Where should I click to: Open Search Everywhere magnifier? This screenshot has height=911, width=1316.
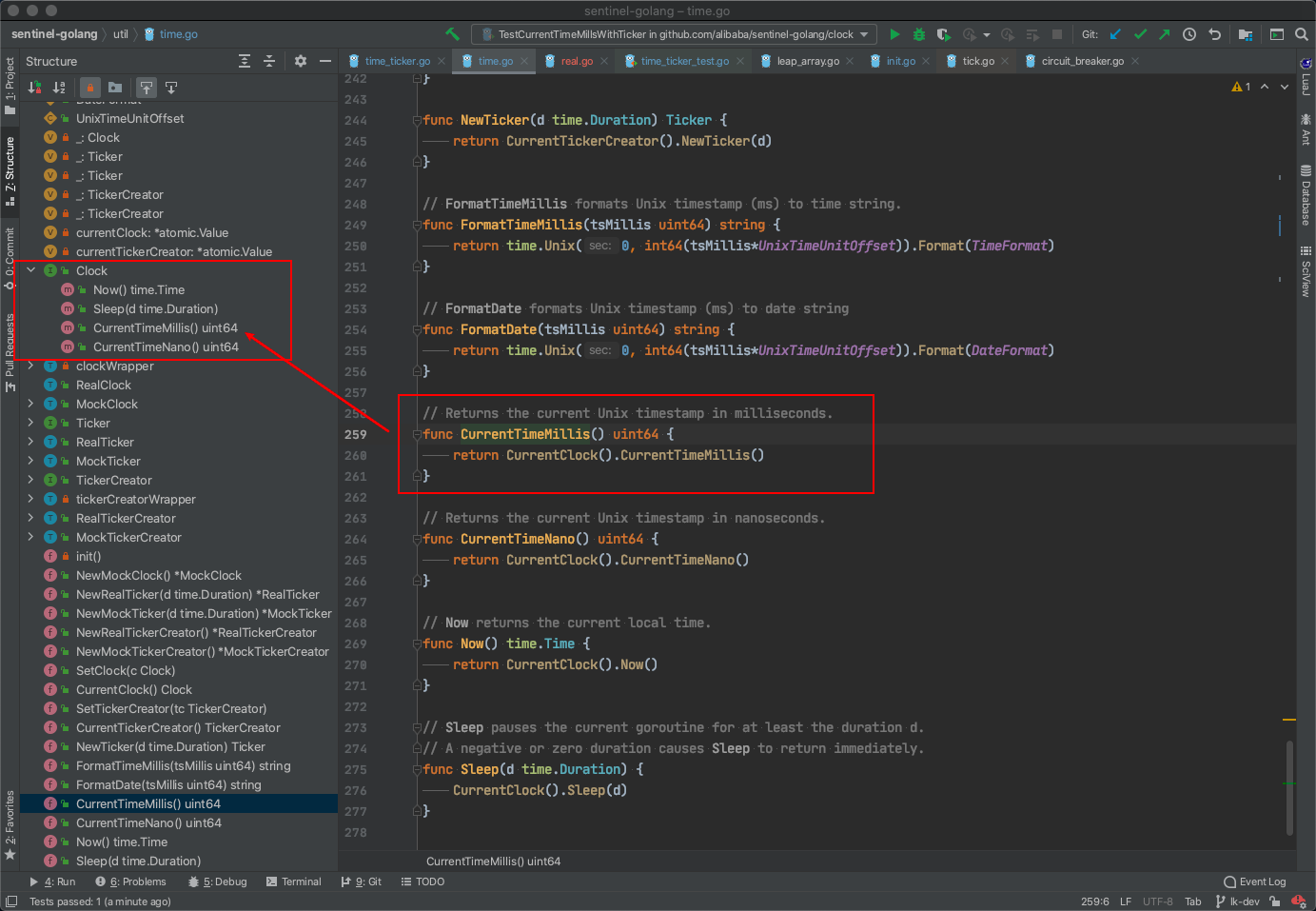(1302, 34)
